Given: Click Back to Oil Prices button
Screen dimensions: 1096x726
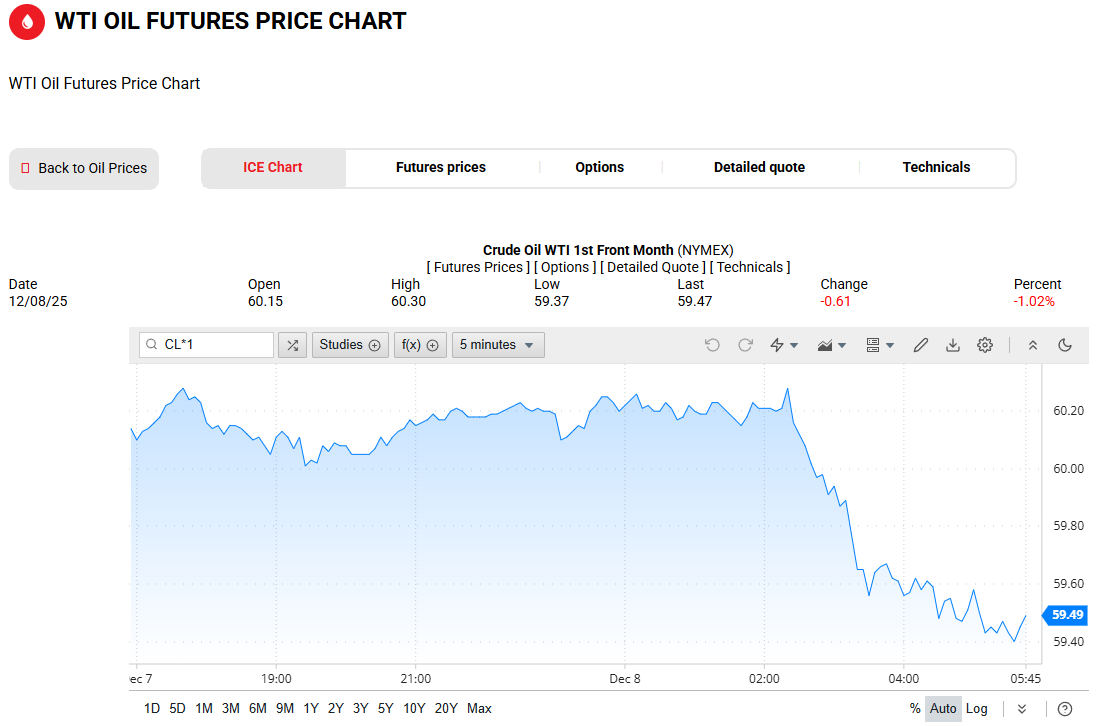Looking at the screenshot, I should tap(84, 168).
